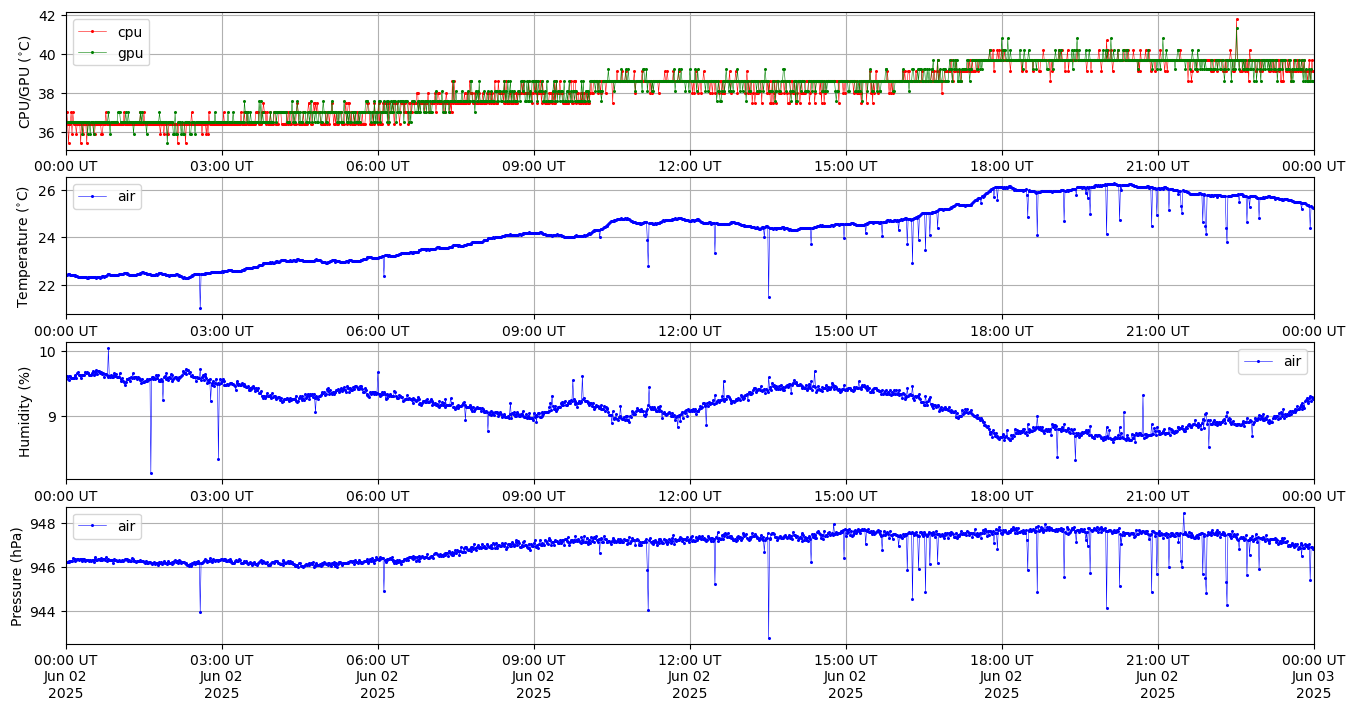Click 06:00 UT below the Temperature plot
Image resolution: width=1355 pixels, height=710 pixels.
[378, 331]
